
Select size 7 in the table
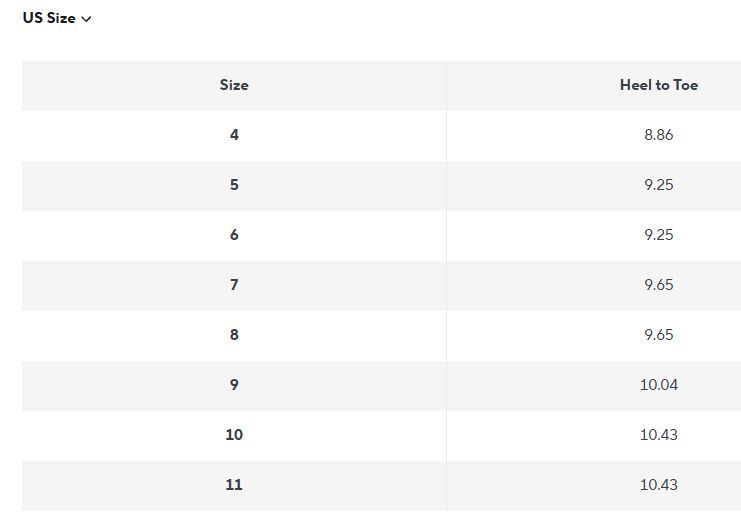[x=234, y=285]
